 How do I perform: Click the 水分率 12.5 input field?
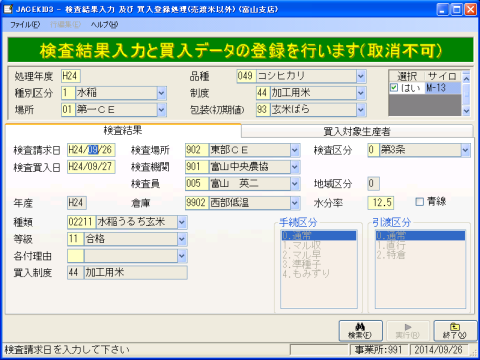click(381, 203)
